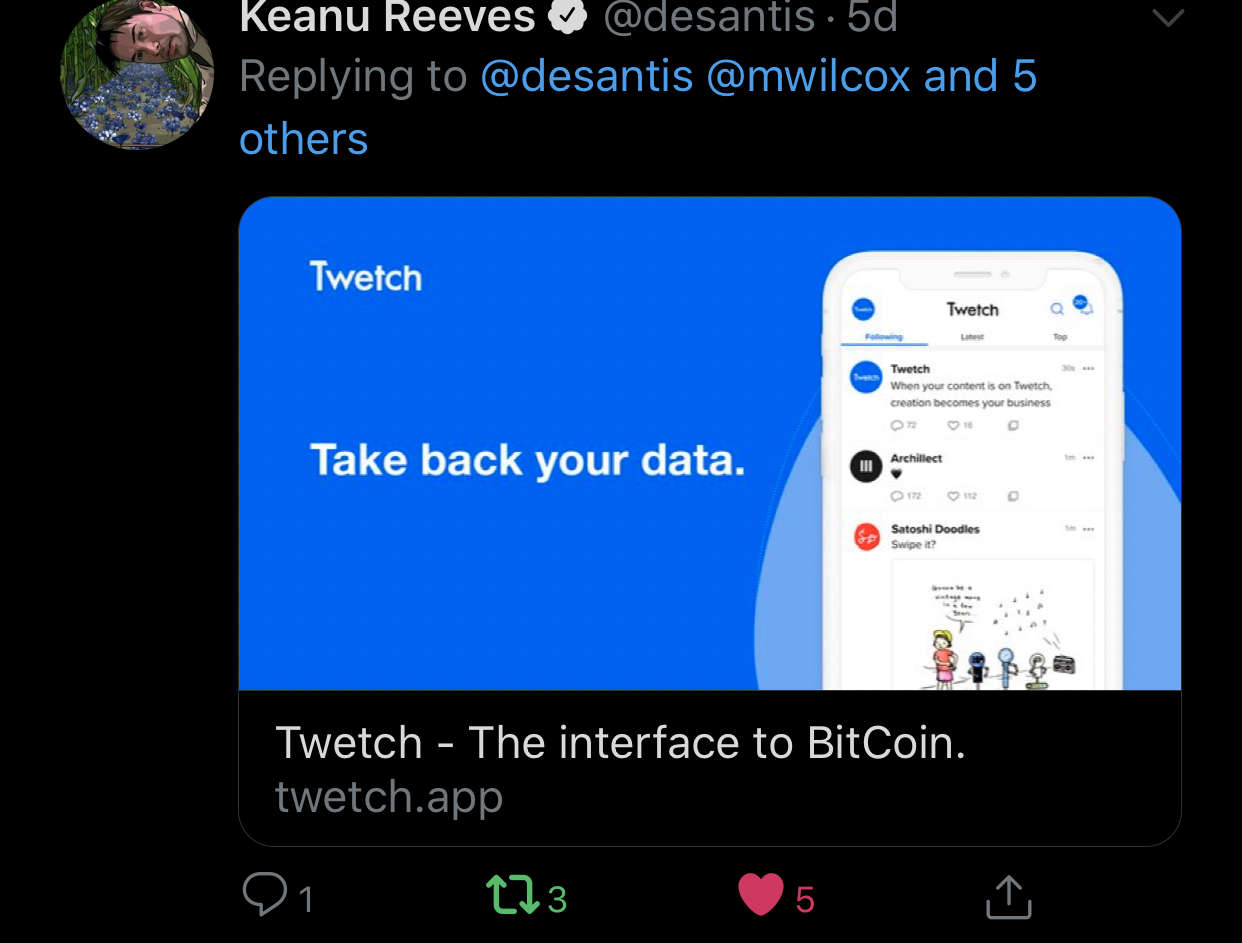
Task: Click the red Satoshi Doodles avatar
Action: [865, 536]
